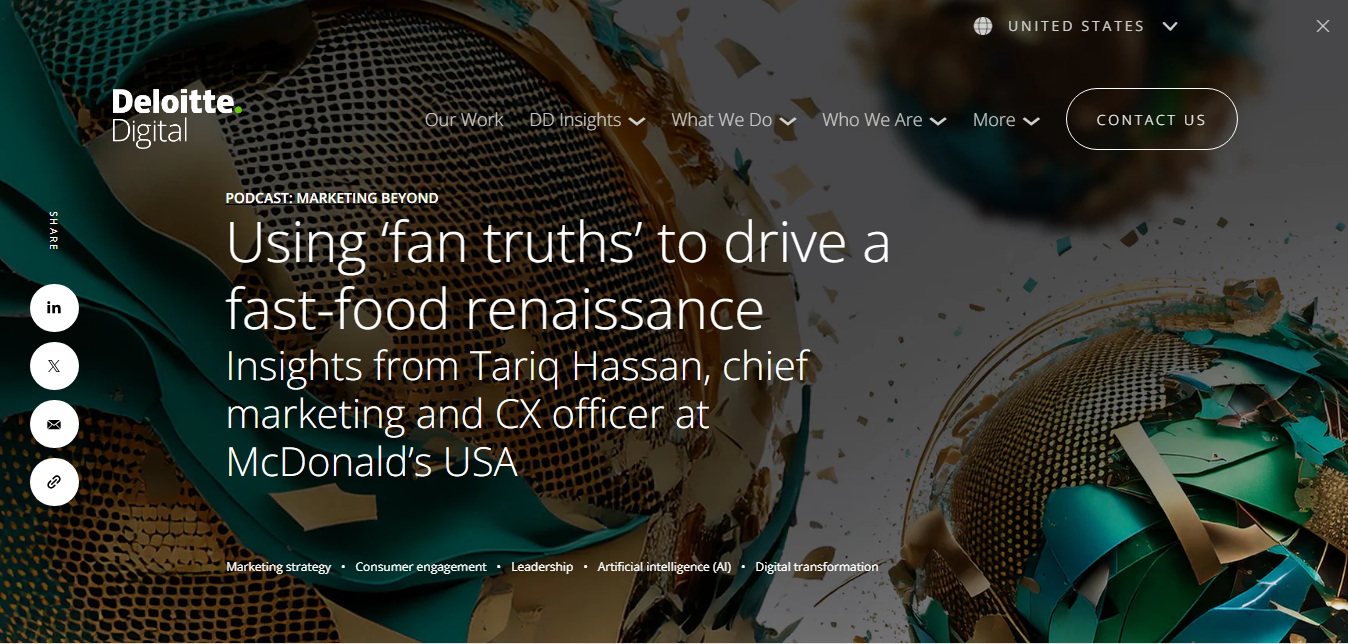Expand the DD Insights menu chevron
The image size is (1348, 644).
coord(636,121)
